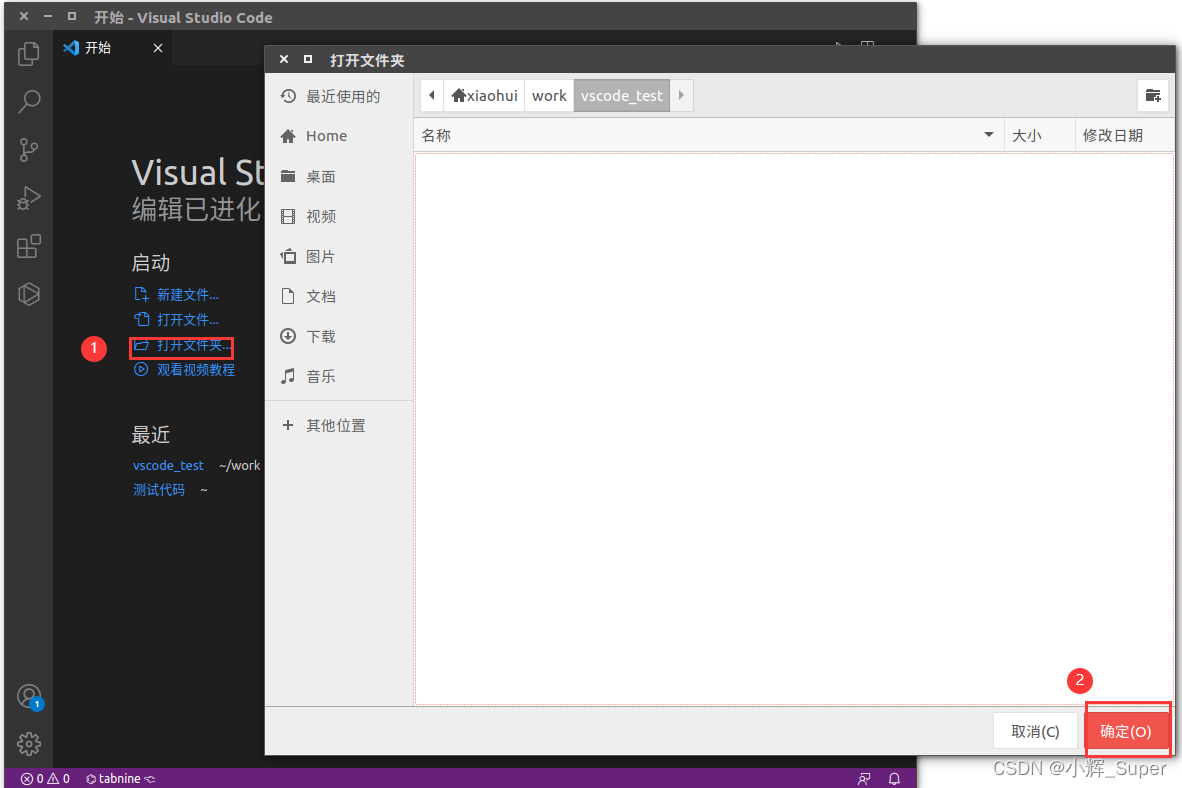Open recent vscode_test folder link
This screenshot has width=1182, height=788.
pyautogui.click(x=168, y=465)
